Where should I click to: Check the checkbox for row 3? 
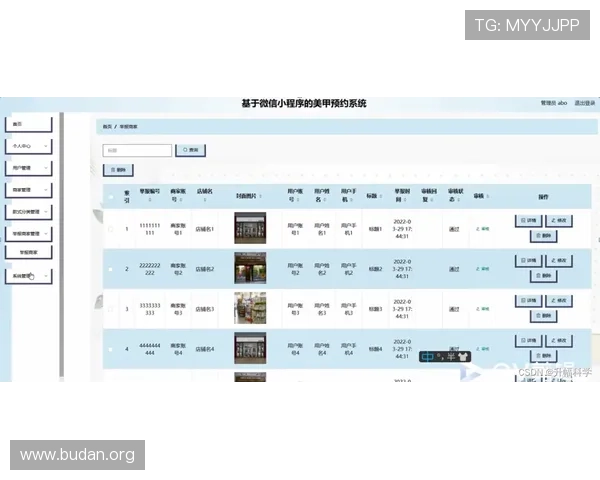[x=111, y=309]
